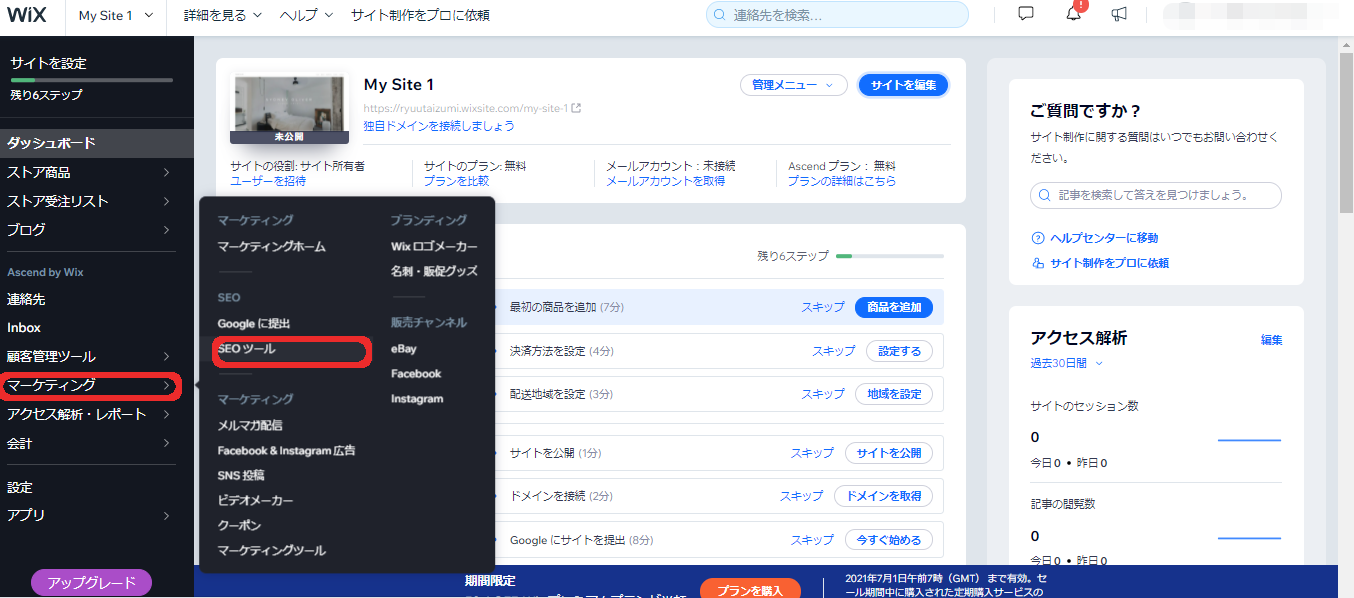This screenshot has height=598, width=1354.
Task: Open the notifications bell icon
Action: (1073, 14)
